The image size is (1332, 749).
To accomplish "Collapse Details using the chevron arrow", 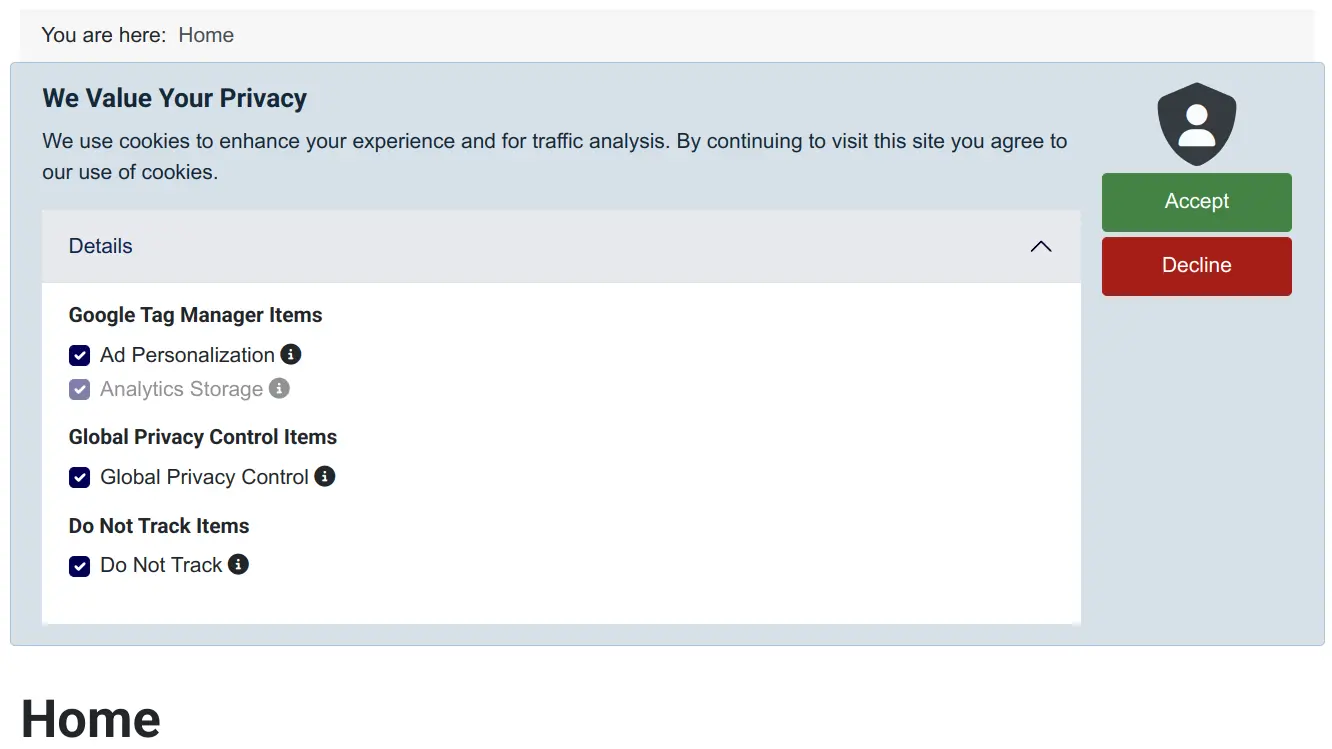I will pos(1041,246).
